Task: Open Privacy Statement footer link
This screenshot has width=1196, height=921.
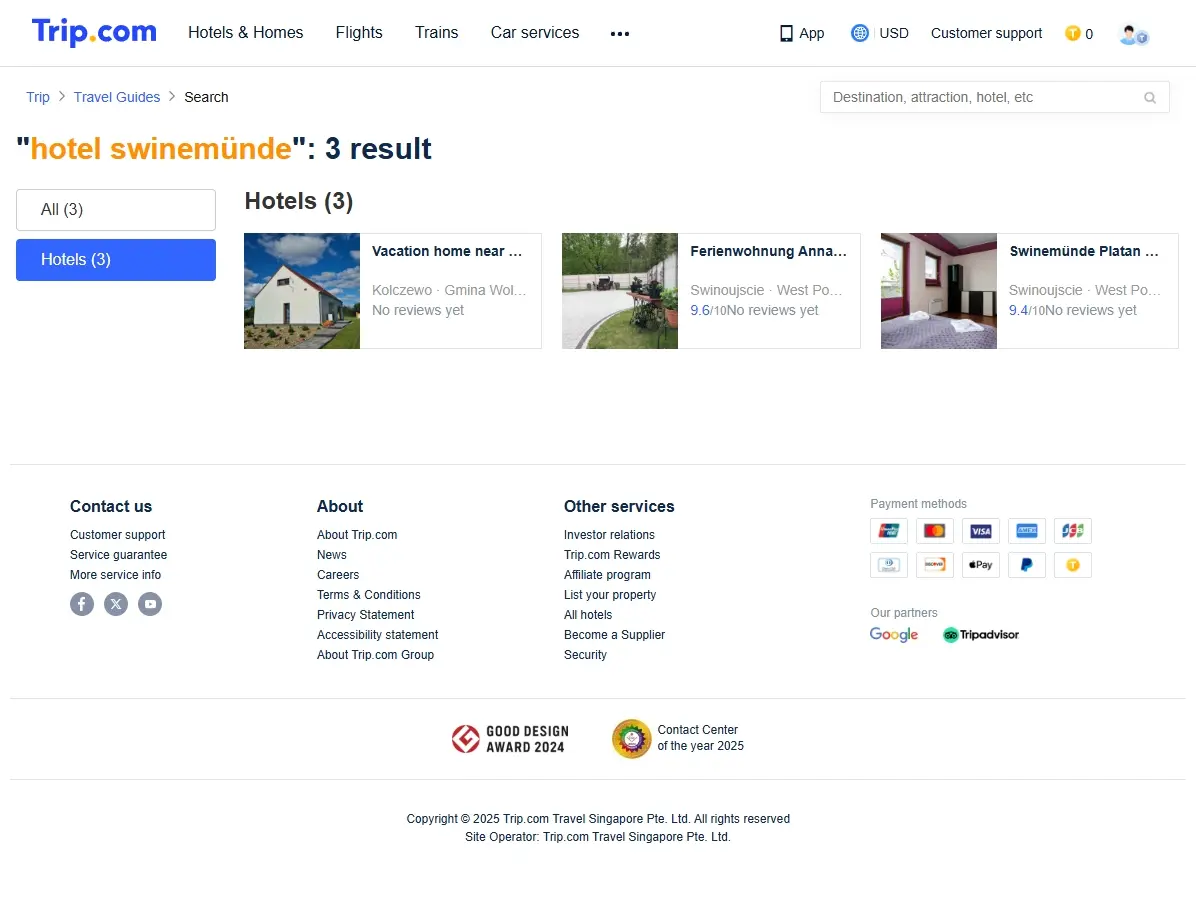Action: tap(365, 615)
